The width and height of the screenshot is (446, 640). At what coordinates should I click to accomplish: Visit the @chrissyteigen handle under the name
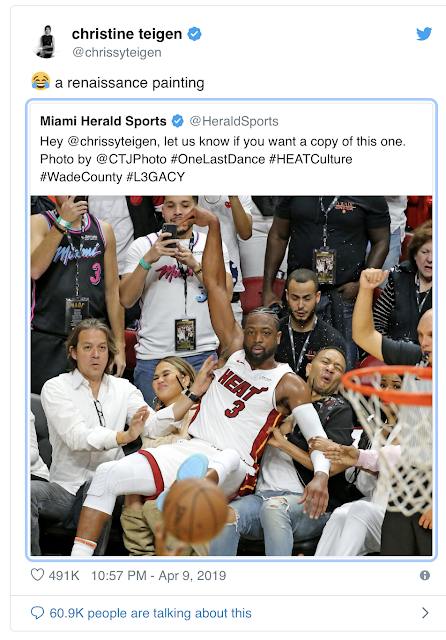tap(117, 53)
